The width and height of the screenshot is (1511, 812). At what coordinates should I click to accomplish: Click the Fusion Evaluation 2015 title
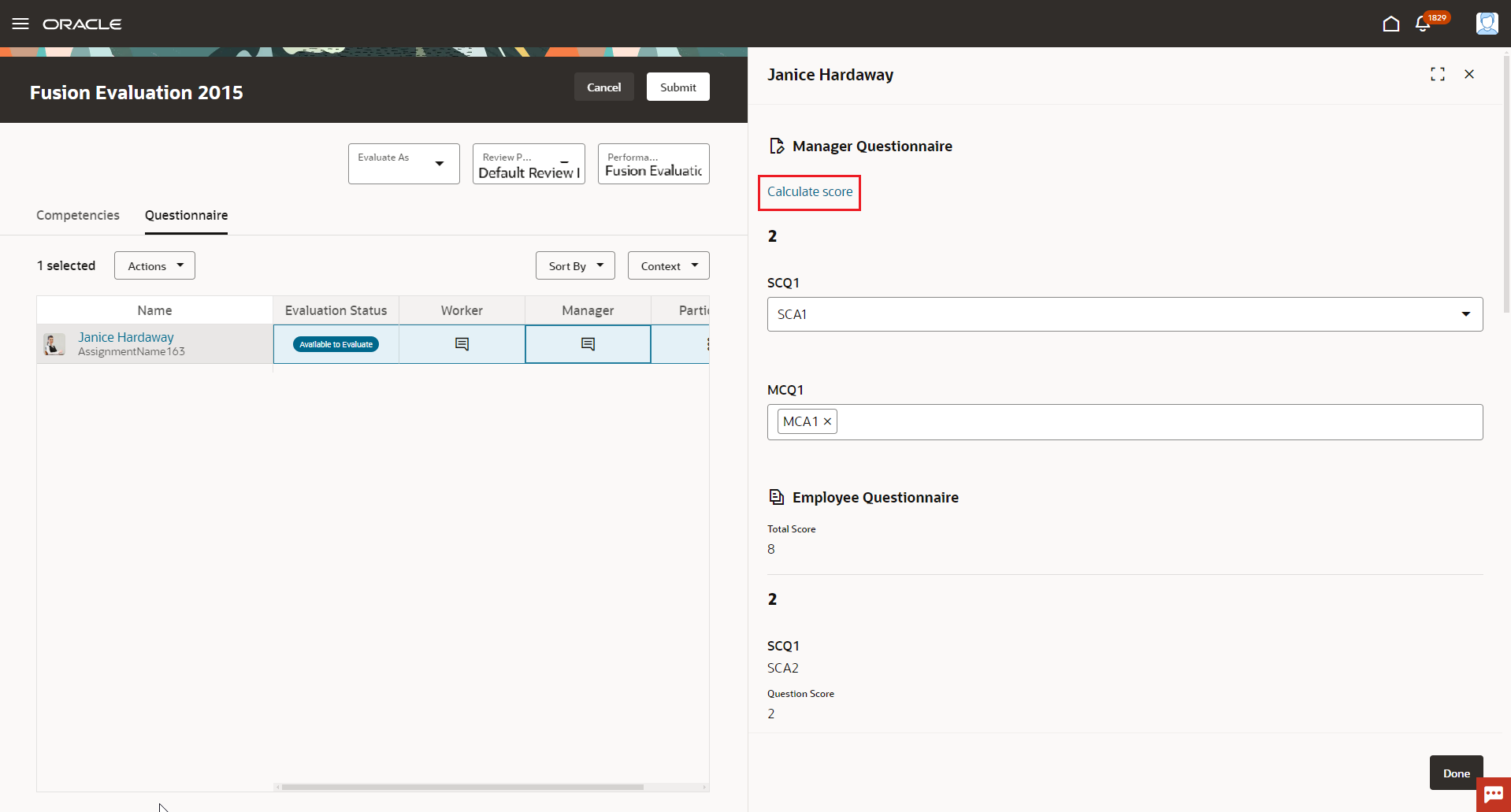tap(136, 92)
